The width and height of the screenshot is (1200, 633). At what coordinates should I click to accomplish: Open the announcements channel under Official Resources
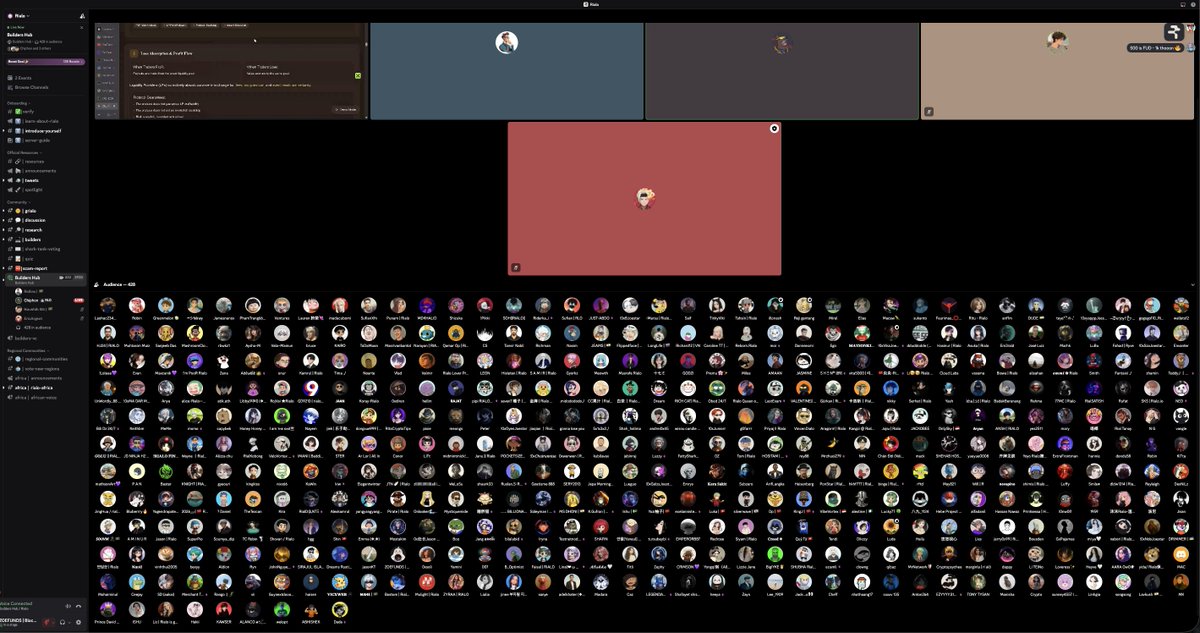[45, 171]
